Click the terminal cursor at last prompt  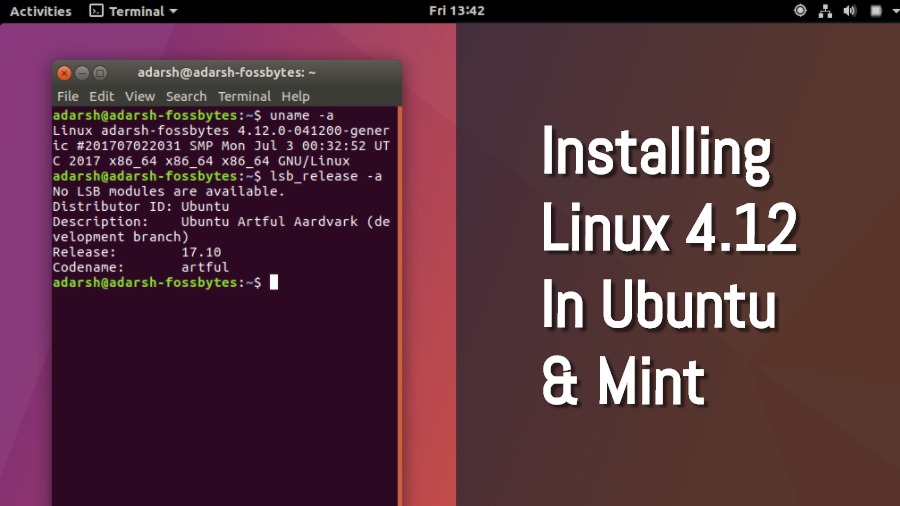[274, 282]
